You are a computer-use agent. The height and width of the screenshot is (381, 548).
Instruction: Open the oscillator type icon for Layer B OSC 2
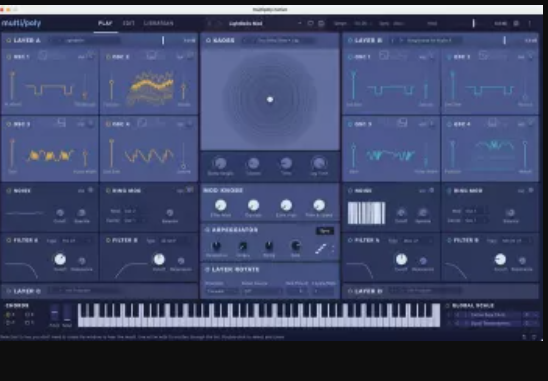point(483,55)
